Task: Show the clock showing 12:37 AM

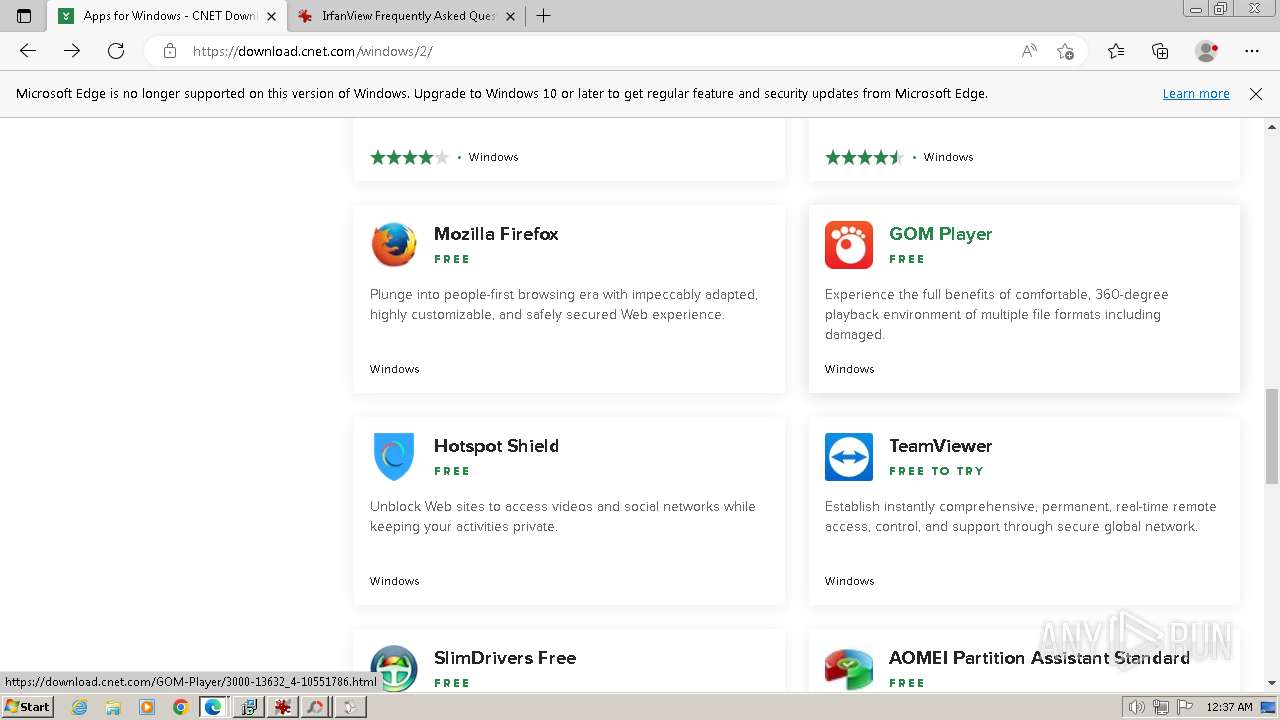Action: [1230, 707]
